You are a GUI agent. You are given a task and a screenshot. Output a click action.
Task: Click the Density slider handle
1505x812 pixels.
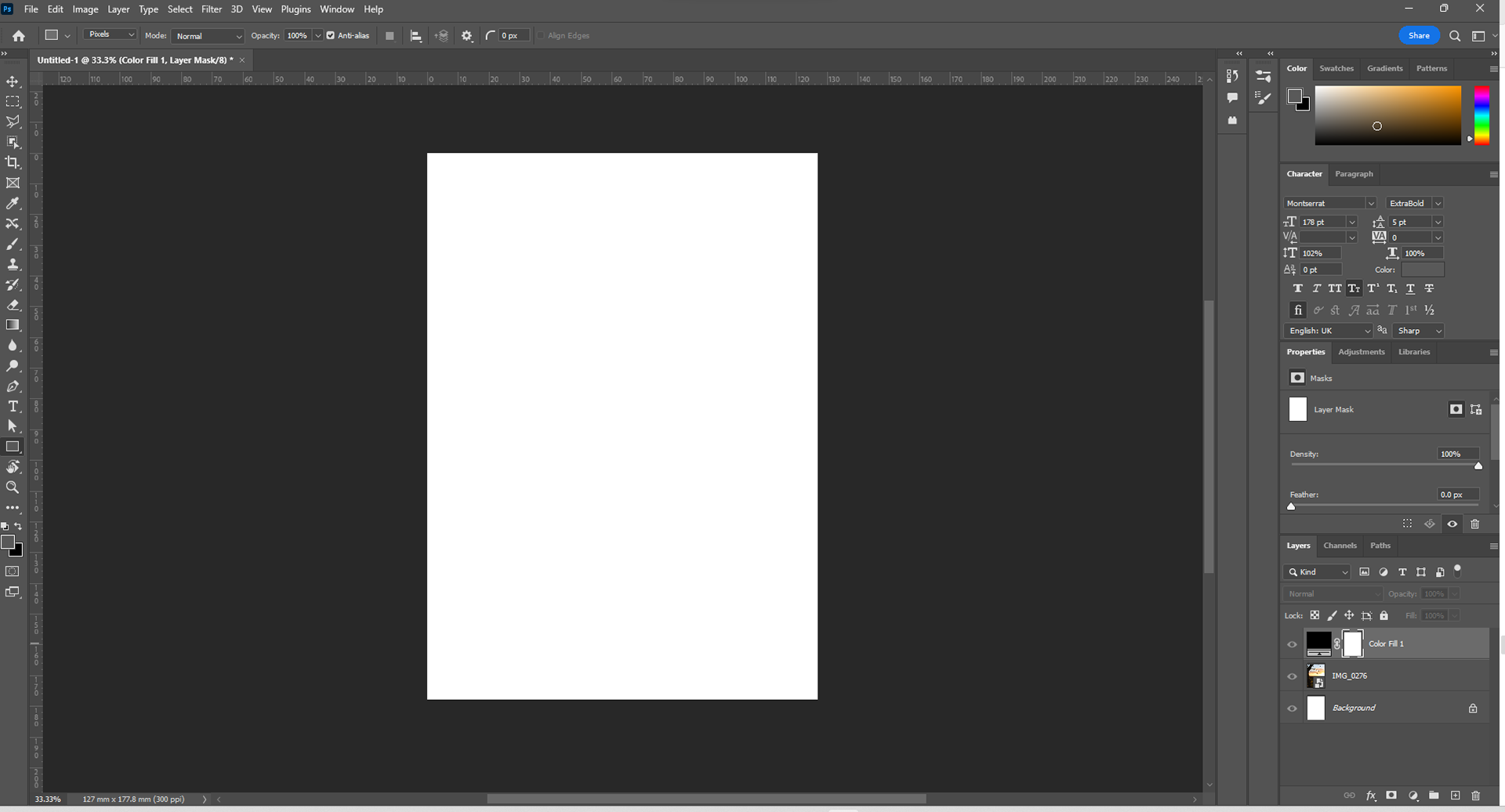pos(1478,466)
